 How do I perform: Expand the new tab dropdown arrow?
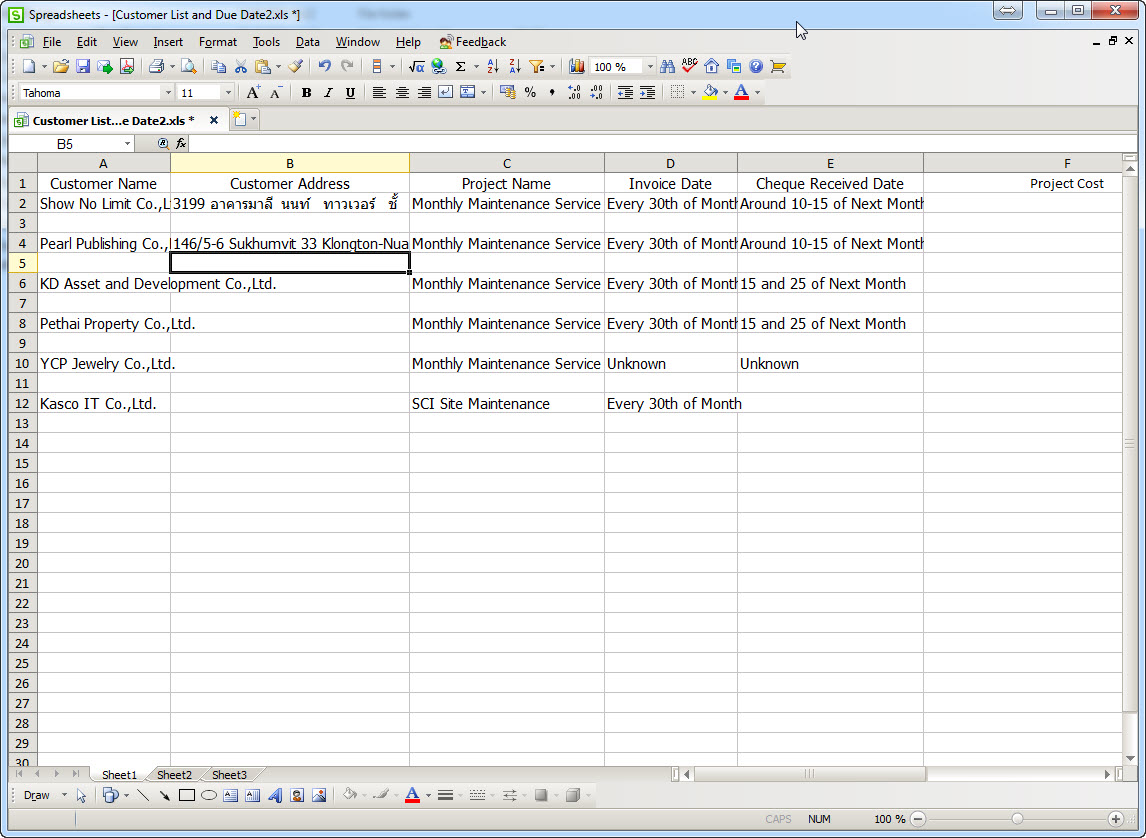pos(254,119)
